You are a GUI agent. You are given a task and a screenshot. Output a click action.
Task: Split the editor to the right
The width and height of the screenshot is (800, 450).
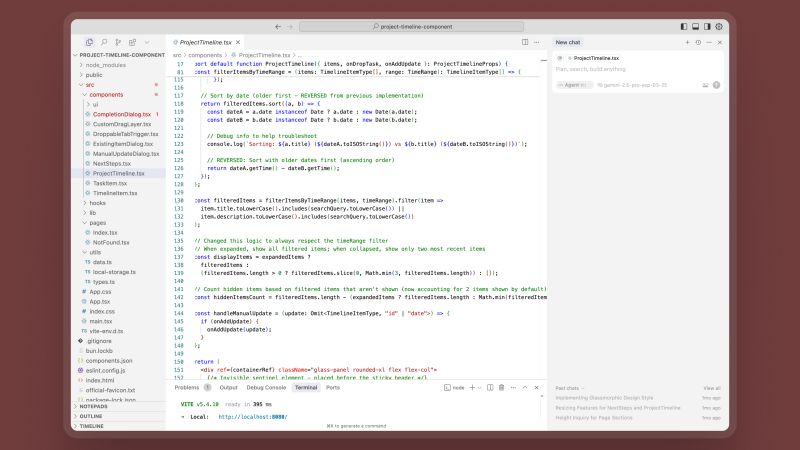pyautogui.click(x=525, y=42)
